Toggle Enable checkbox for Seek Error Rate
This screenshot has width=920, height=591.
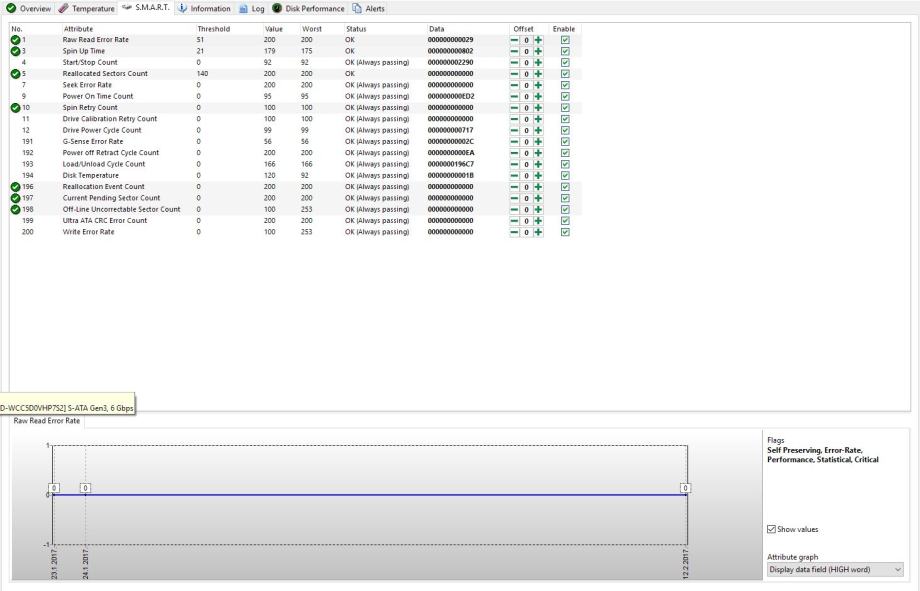[565, 85]
